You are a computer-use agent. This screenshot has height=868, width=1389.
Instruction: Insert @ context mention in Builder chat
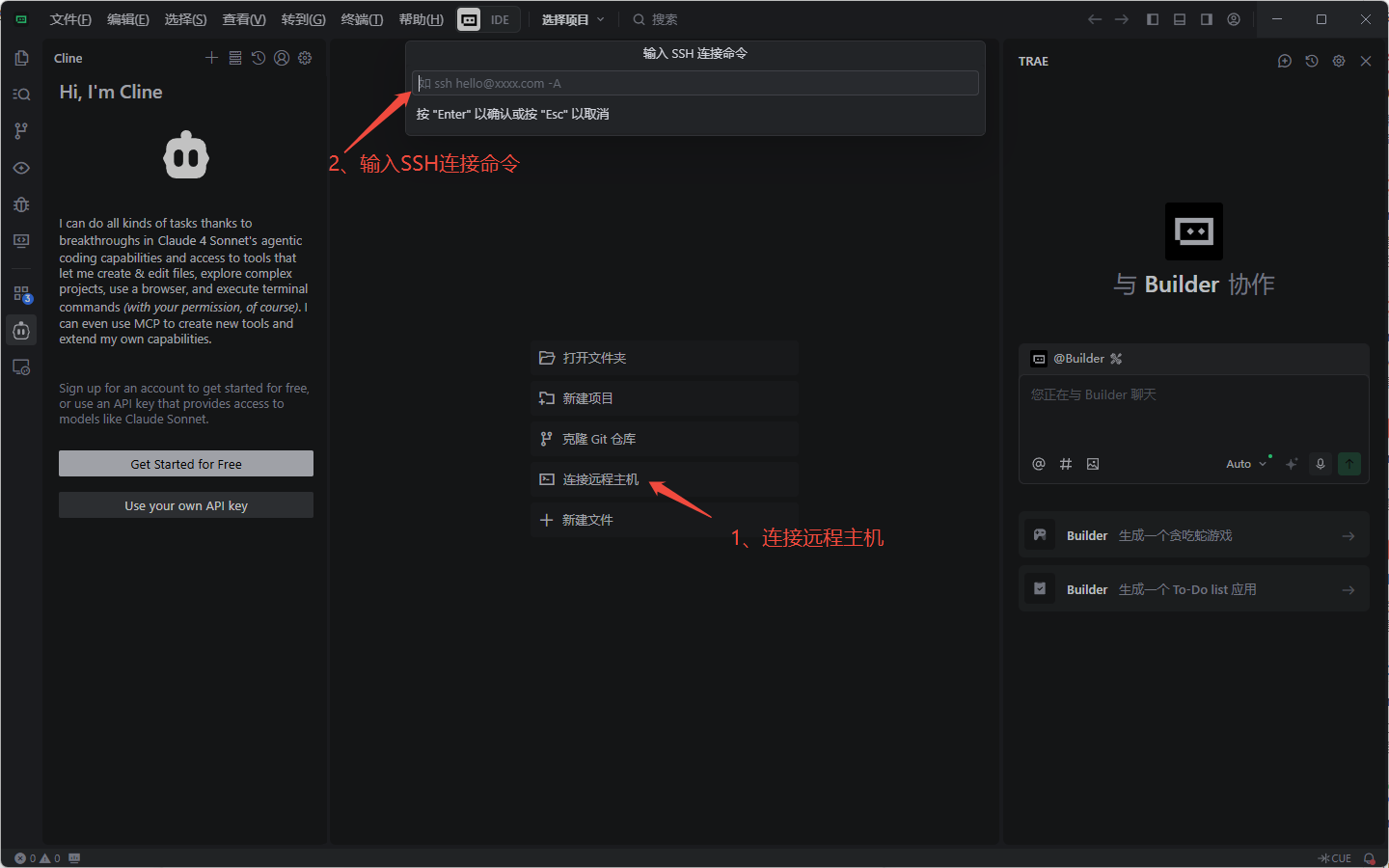[x=1039, y=464]
